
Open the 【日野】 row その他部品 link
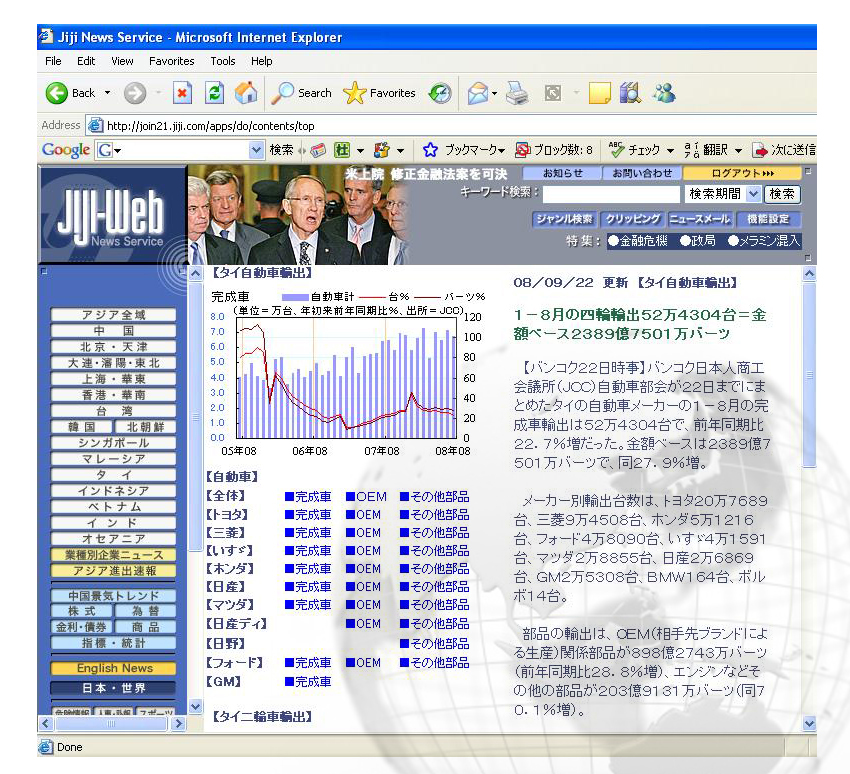point(434,644)
